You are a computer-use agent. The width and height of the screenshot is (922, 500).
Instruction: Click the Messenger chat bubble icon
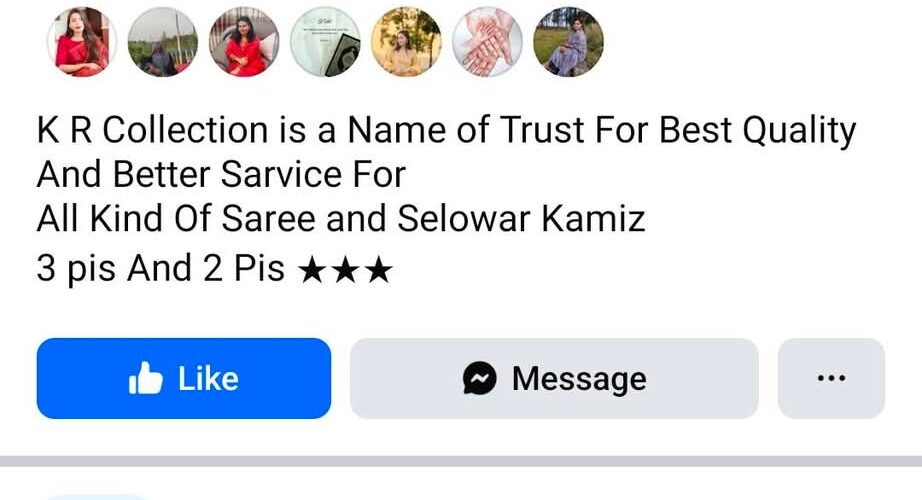(479, 378)
